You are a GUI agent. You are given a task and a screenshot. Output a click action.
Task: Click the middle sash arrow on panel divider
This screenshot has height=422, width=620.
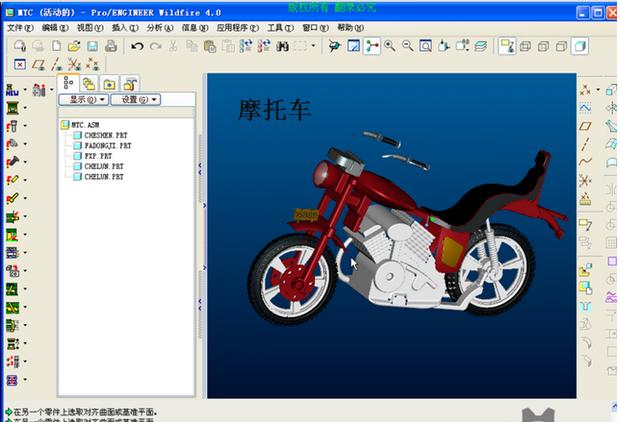click(204, 206)
